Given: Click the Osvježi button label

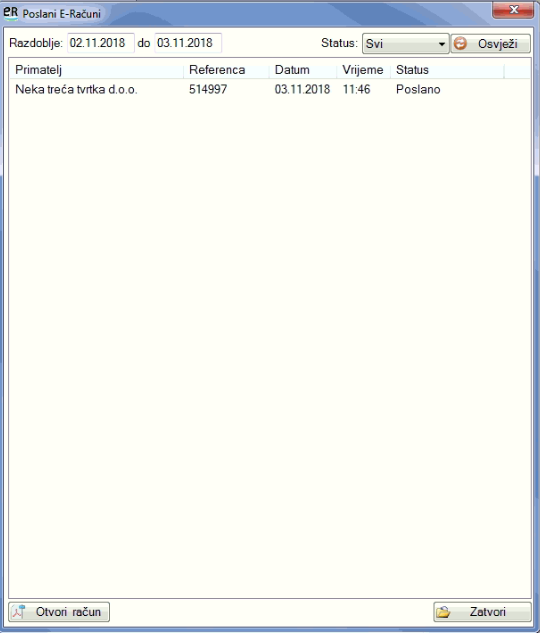Looking at the screenshot, I should (498, 44).
